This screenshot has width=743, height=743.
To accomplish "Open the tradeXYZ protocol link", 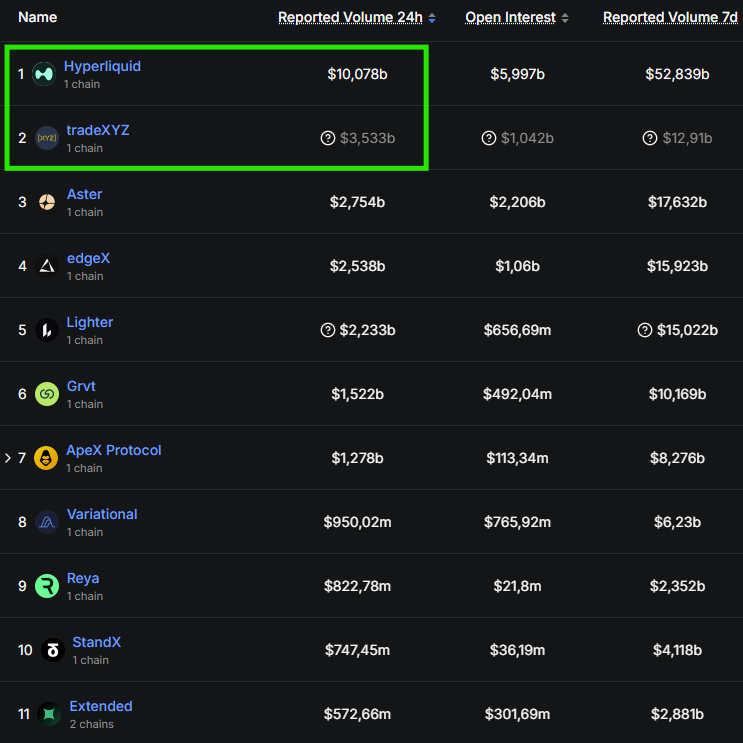I will point(98,130).
